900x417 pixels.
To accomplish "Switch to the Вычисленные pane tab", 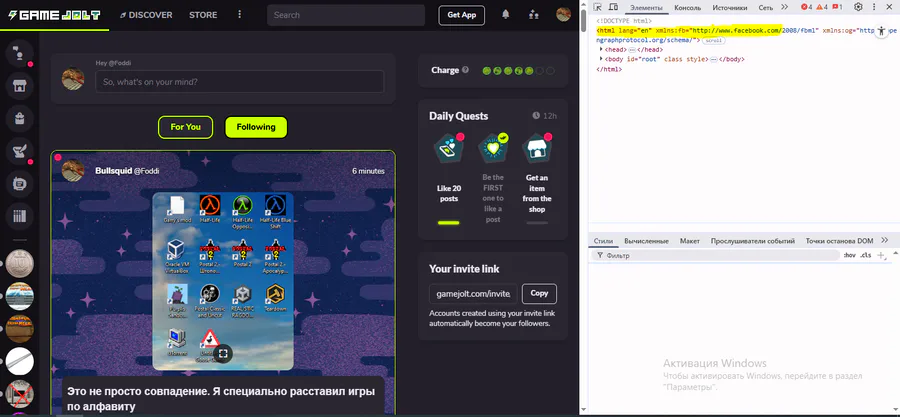I will coord(646,241).
